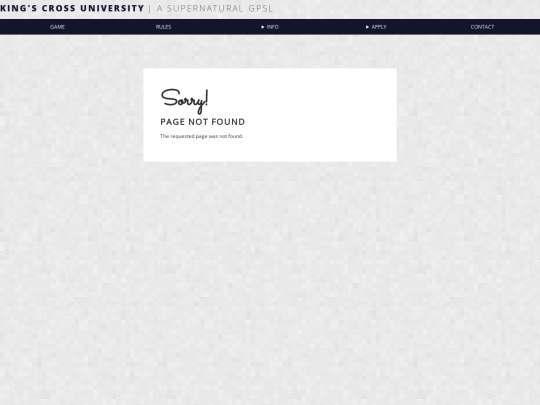This screenshot has height=405, width=540.
Task: Click the patterned background below the error card
Action: coord(270,276)
